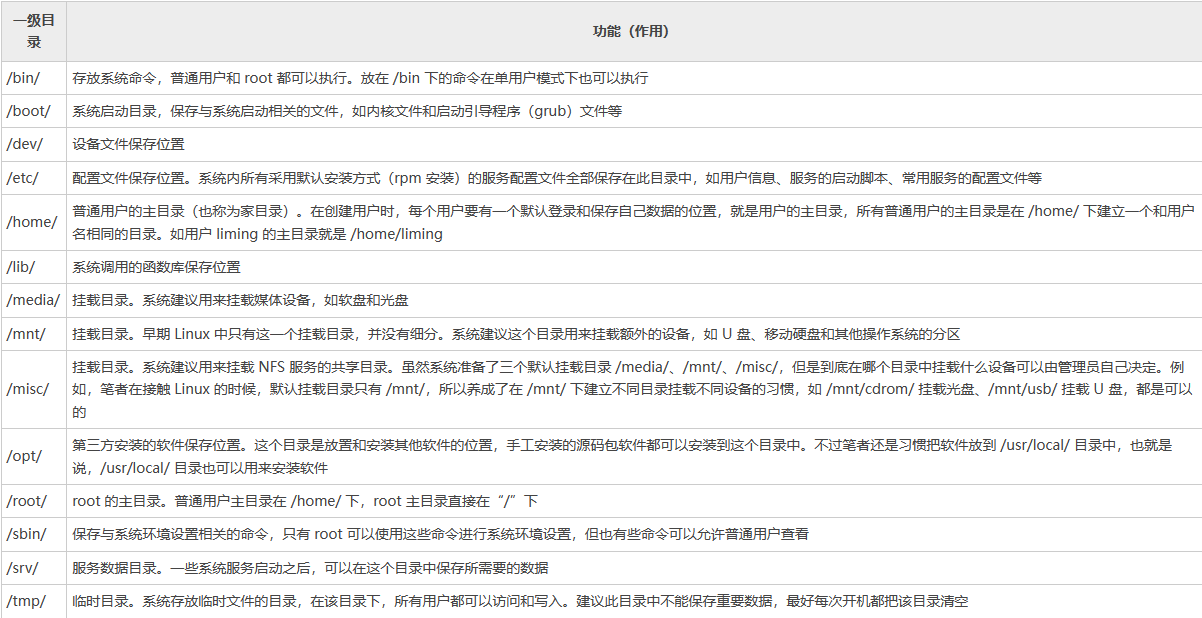Click the /home/ directory cell
1202x618 pixels.
(x=32, y=222)
